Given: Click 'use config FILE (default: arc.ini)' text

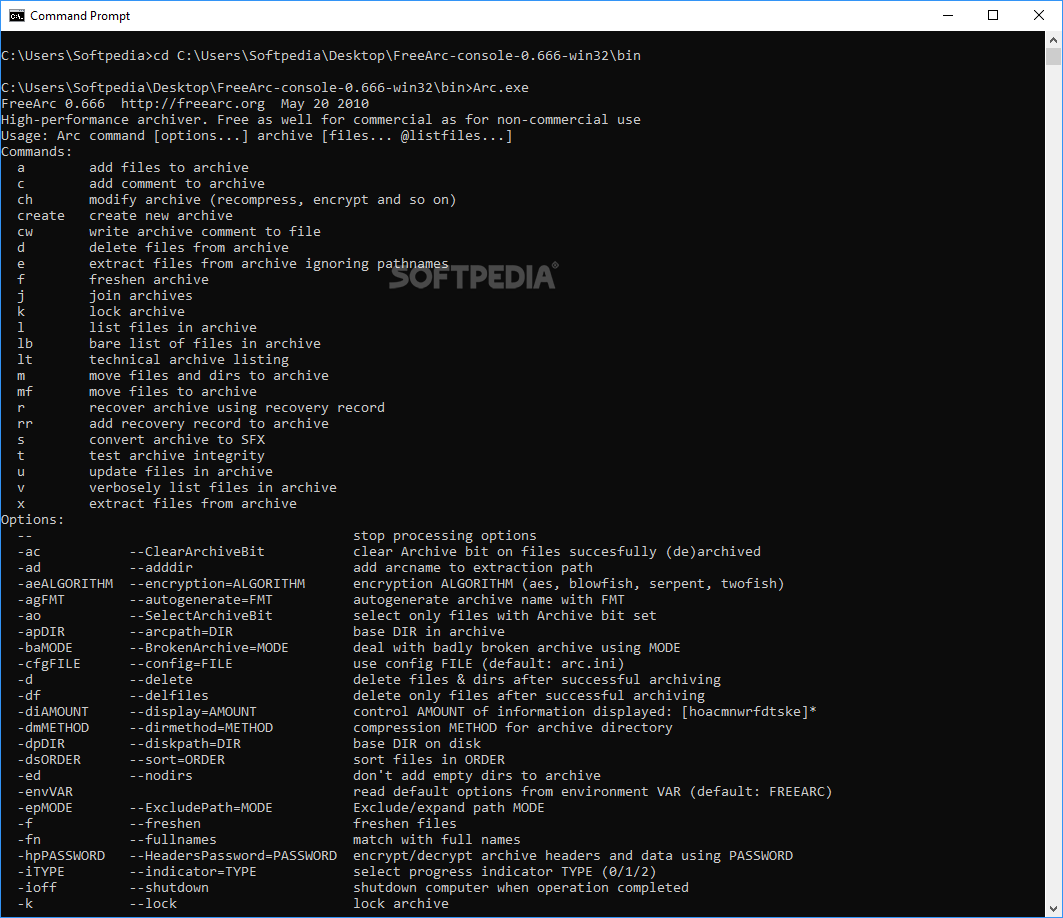Looking at the screenshot, I should tap(489, 664).
